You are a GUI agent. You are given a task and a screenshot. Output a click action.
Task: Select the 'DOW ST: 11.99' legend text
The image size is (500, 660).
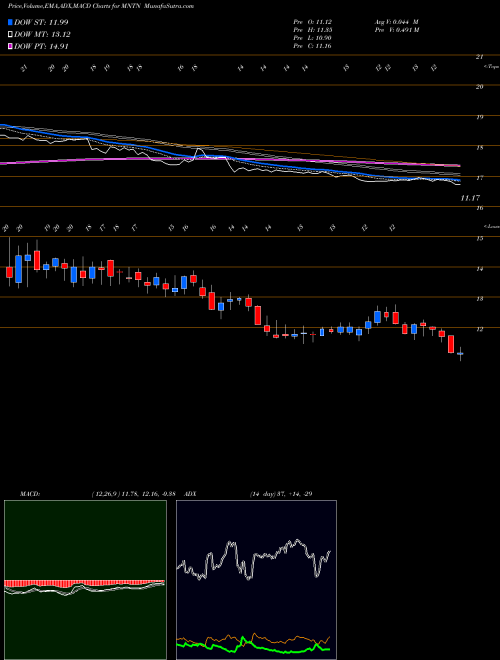[x=41, y=22]
